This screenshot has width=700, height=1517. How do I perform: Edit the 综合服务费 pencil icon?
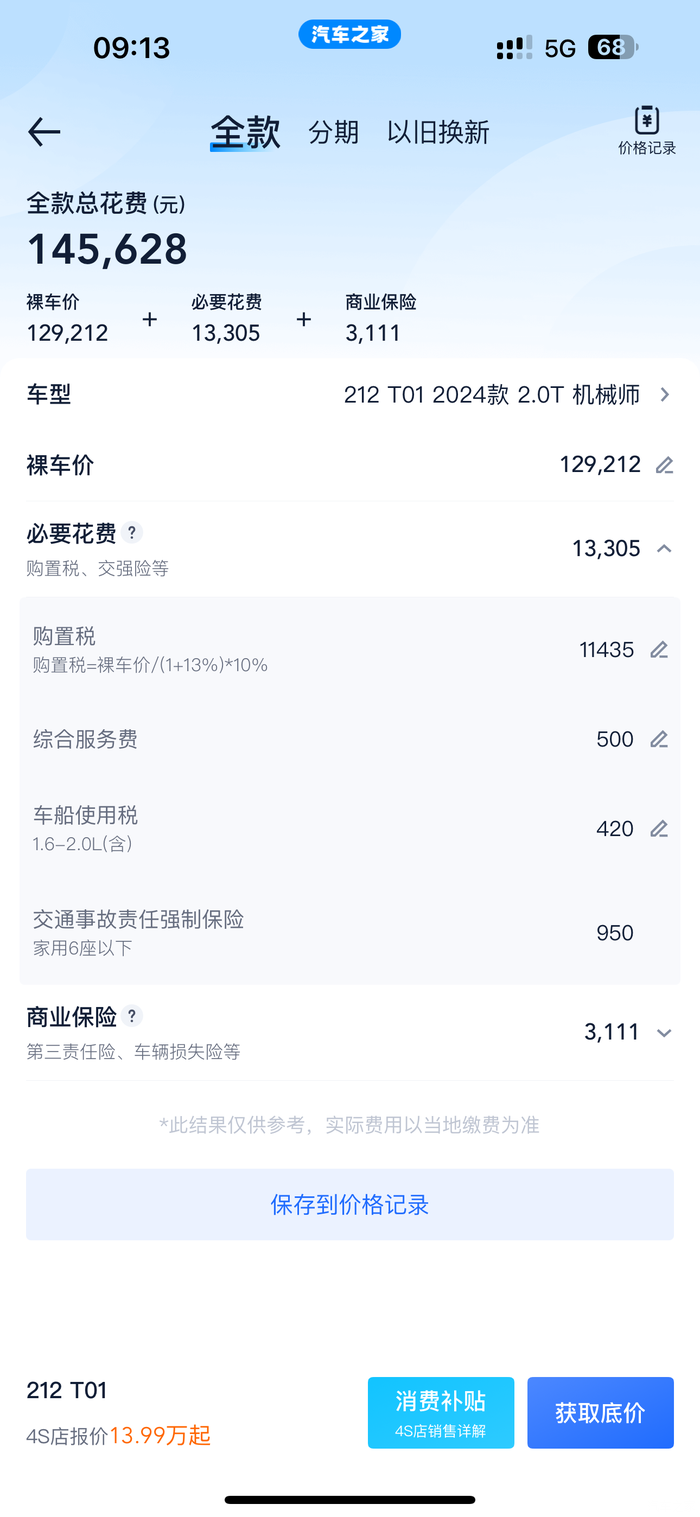click(x=658, y=740)
